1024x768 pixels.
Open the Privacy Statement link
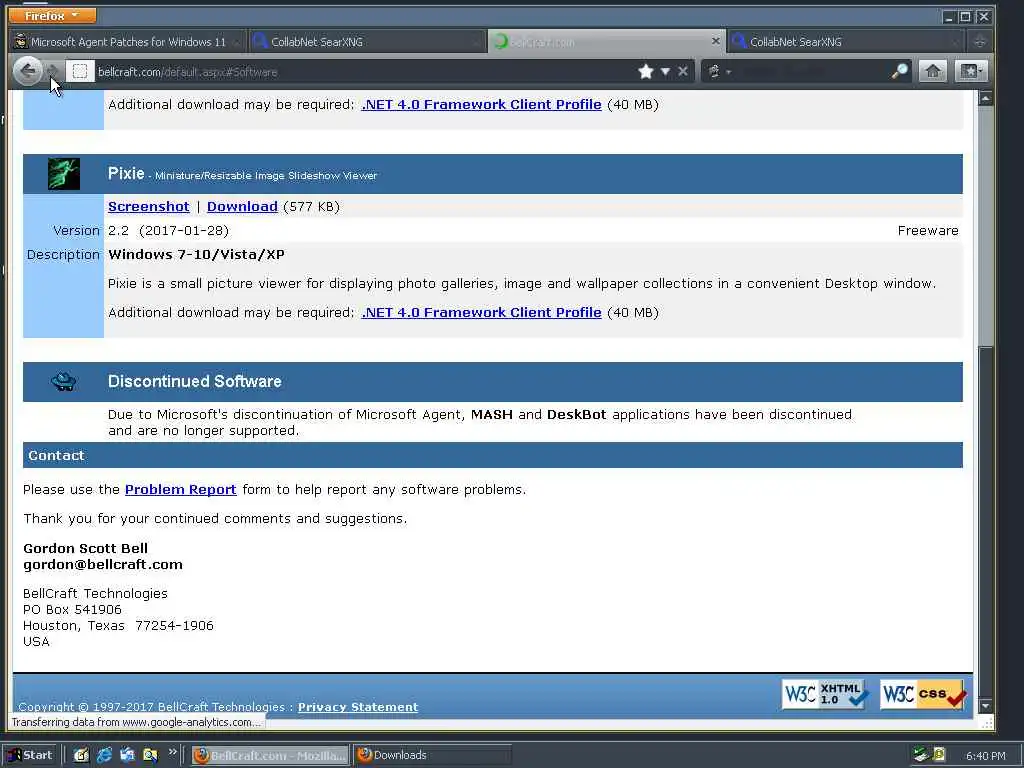click(358, 707)
